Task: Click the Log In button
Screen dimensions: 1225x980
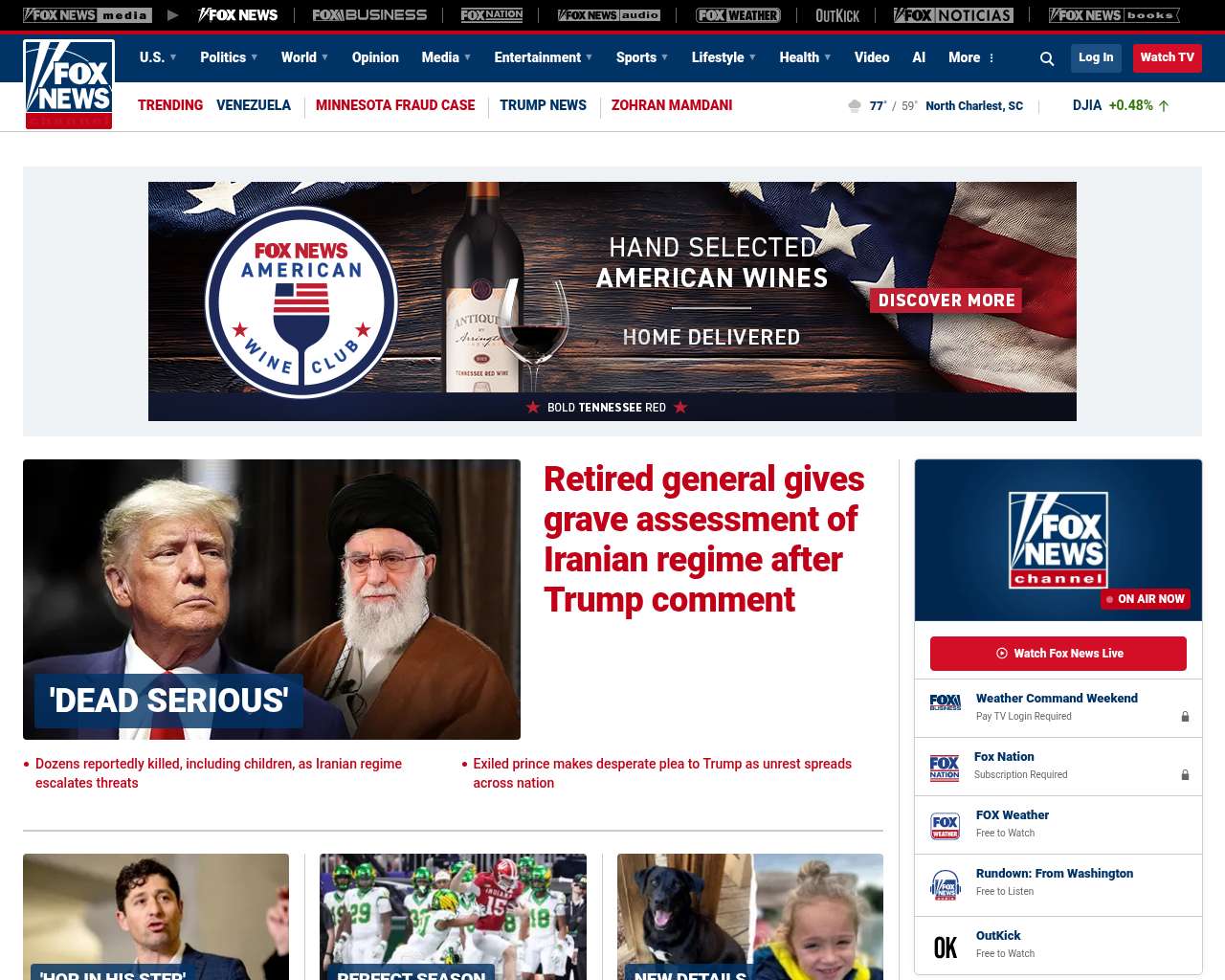Action: pyautogui.click(x=1096, y=57)
